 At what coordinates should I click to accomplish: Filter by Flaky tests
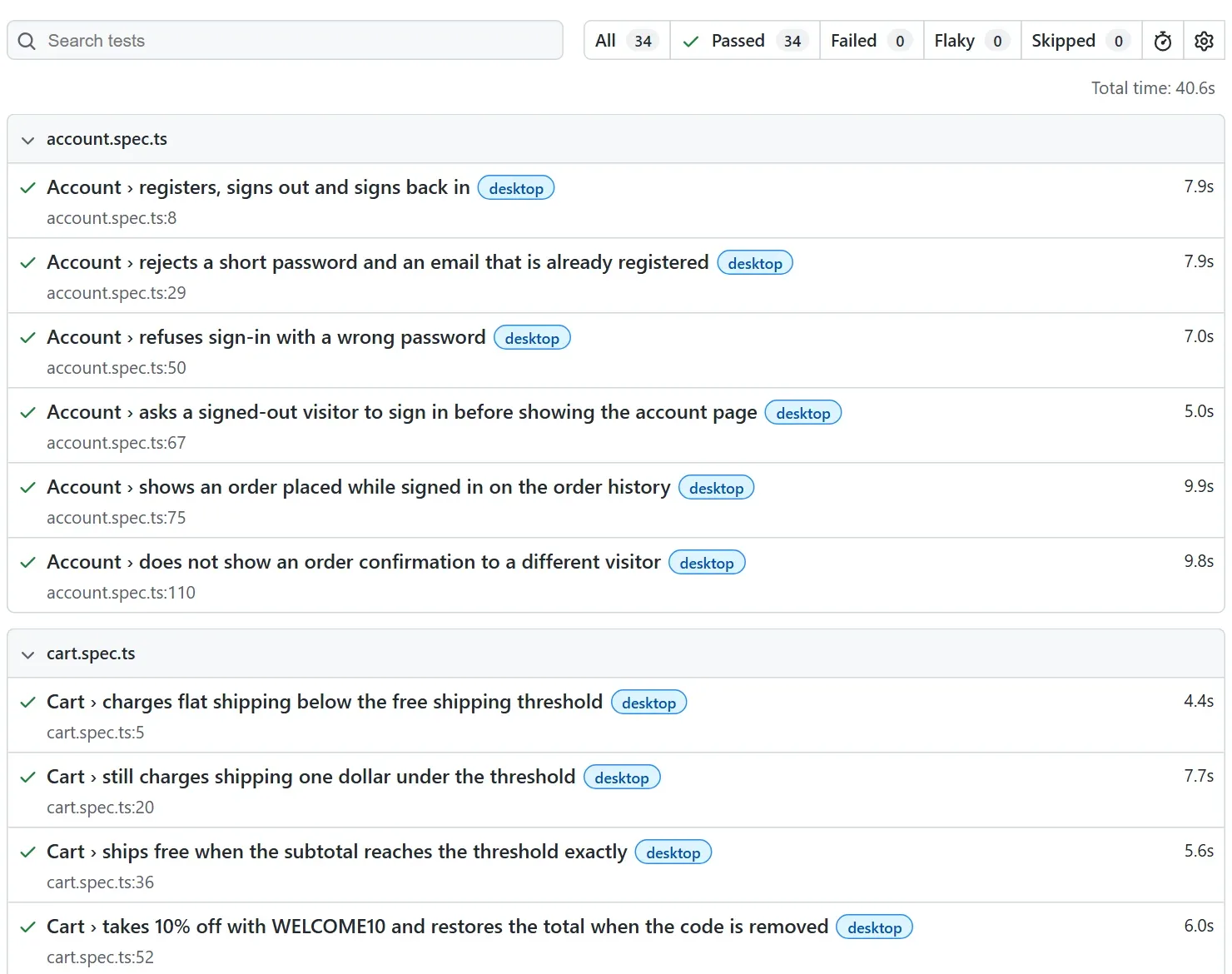[x=972, y=41]
